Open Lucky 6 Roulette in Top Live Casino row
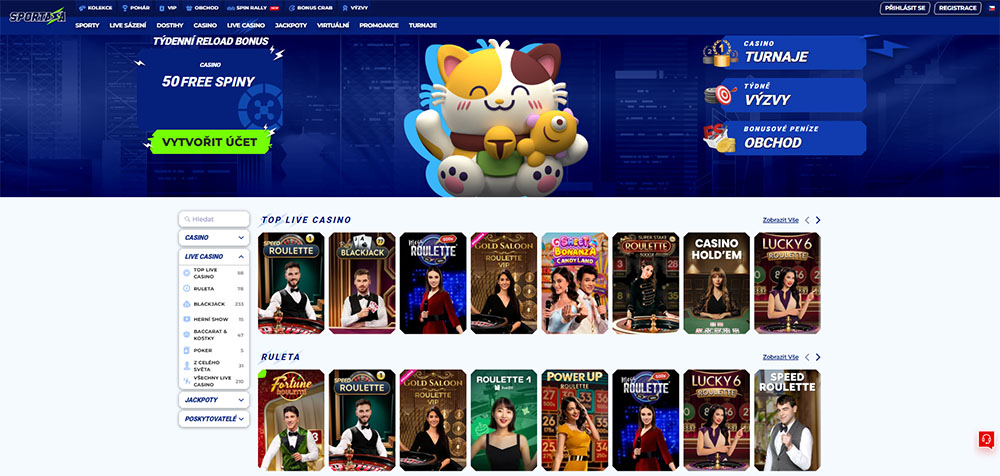The height and width of the screenshot is (476, 1000). (x=787, y=283)
